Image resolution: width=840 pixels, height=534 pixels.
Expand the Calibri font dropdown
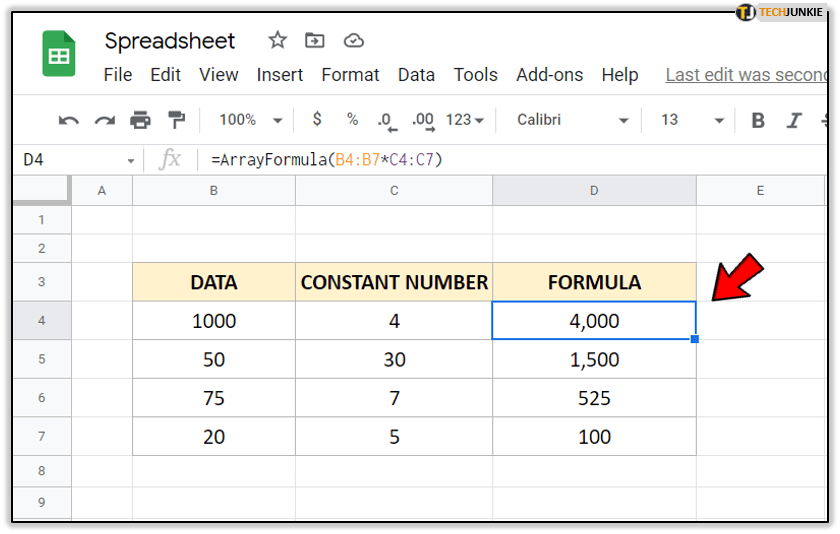[572, 120]
